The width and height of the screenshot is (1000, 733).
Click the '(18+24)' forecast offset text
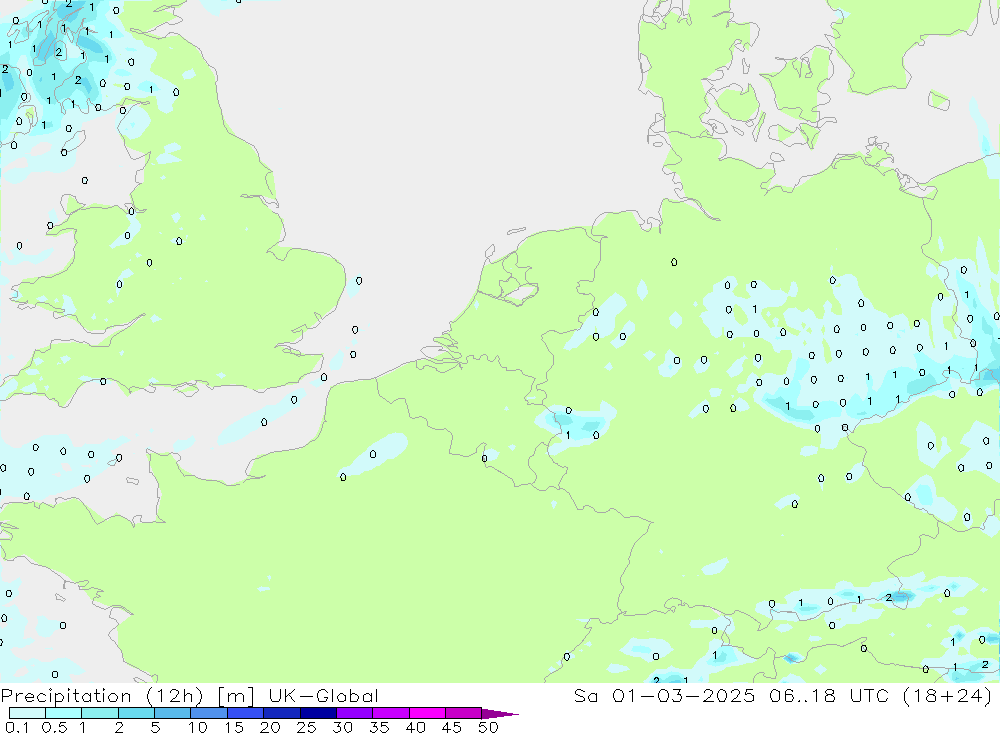click(x=948, y=695)
